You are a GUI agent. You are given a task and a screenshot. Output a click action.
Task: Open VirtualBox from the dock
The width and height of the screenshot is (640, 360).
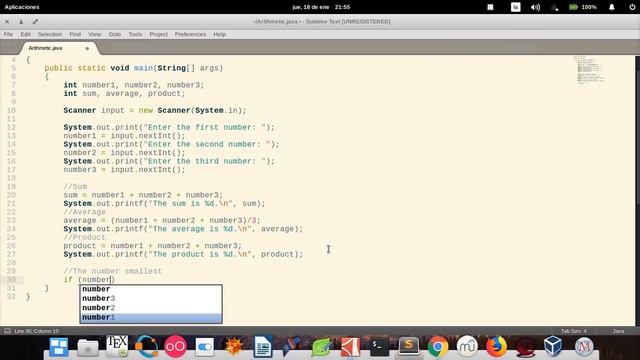click(554, 347)
